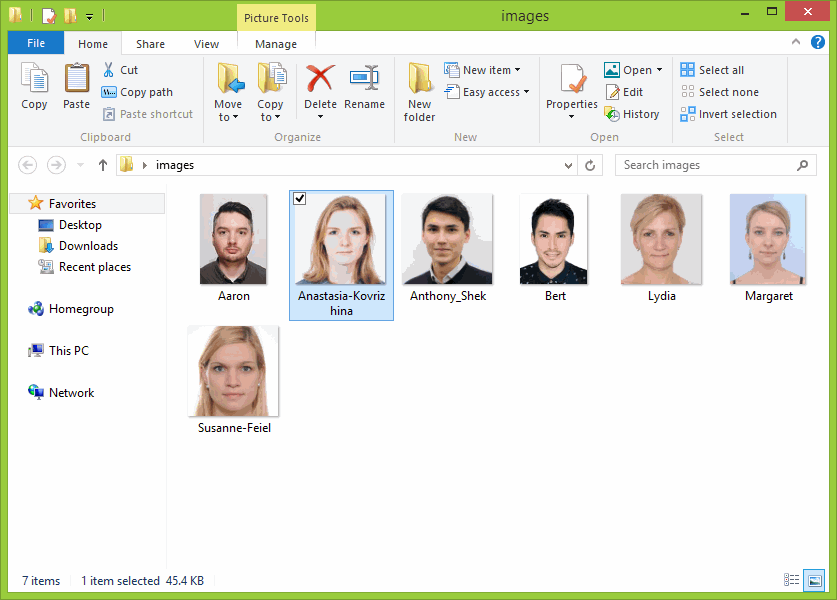Click Select none
Image resolution: width=837 pixels, height=600 pixels.
click(x=719, y=92)
